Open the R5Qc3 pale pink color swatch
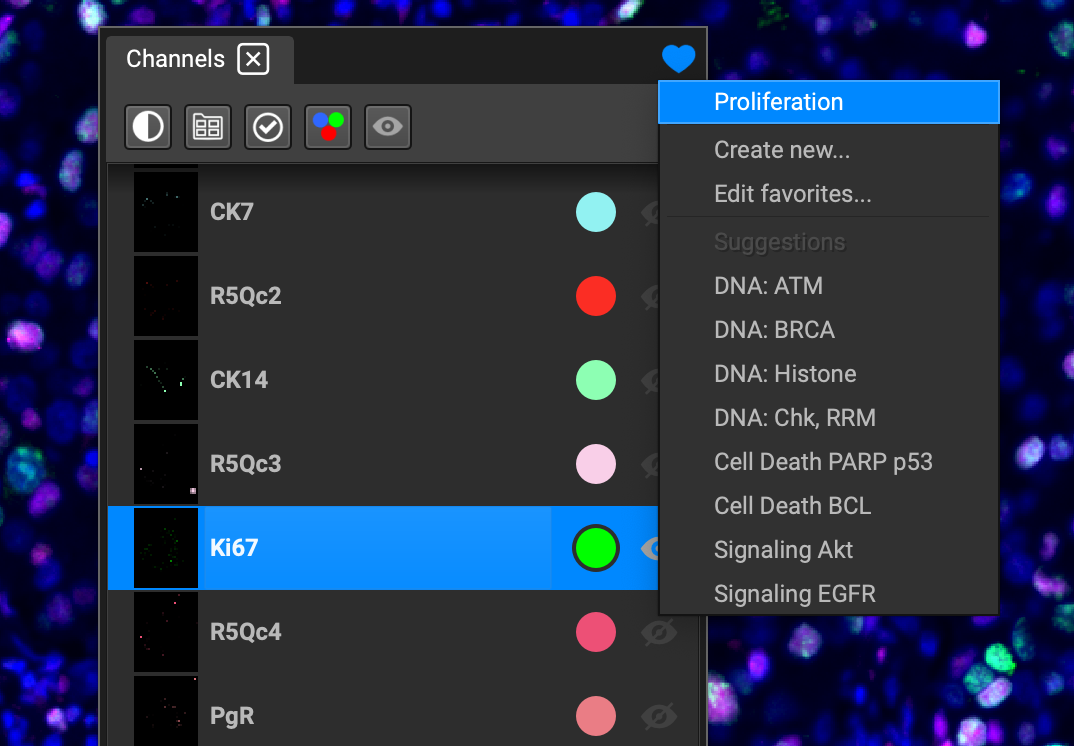This screenshot has height=746, width=1074. coord(596,464)
